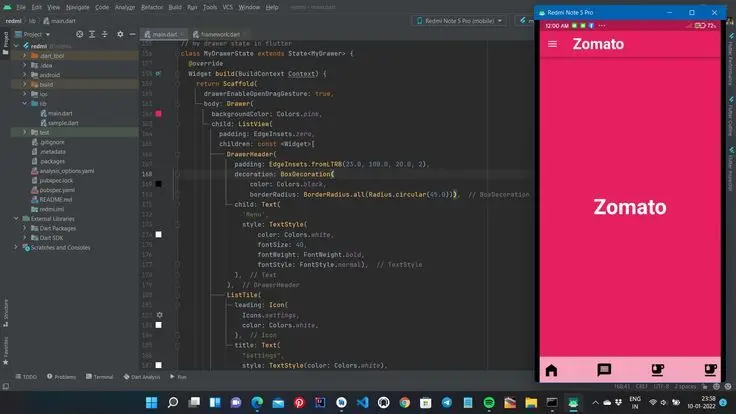Switch to framework.dart editor tab
Screen dimensions: 736x414
[x=220, y=34]
